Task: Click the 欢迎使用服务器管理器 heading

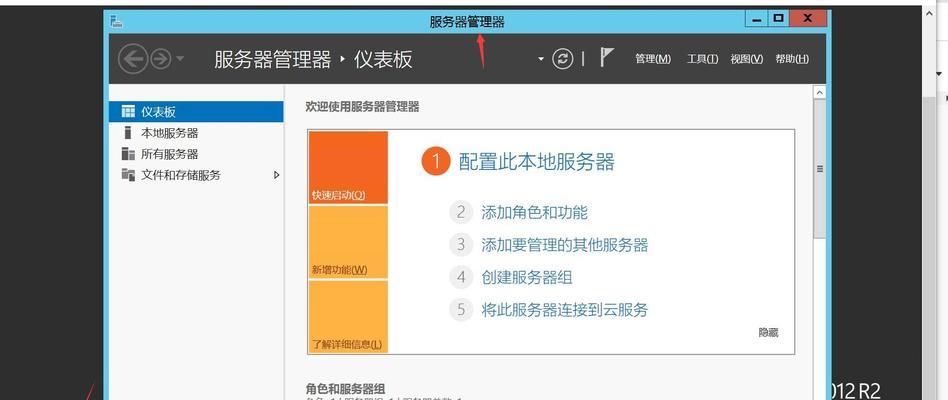Action: point(362,107)
